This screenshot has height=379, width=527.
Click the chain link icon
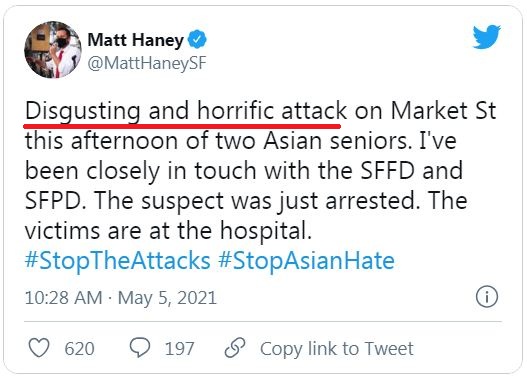(x=235, y=348)
